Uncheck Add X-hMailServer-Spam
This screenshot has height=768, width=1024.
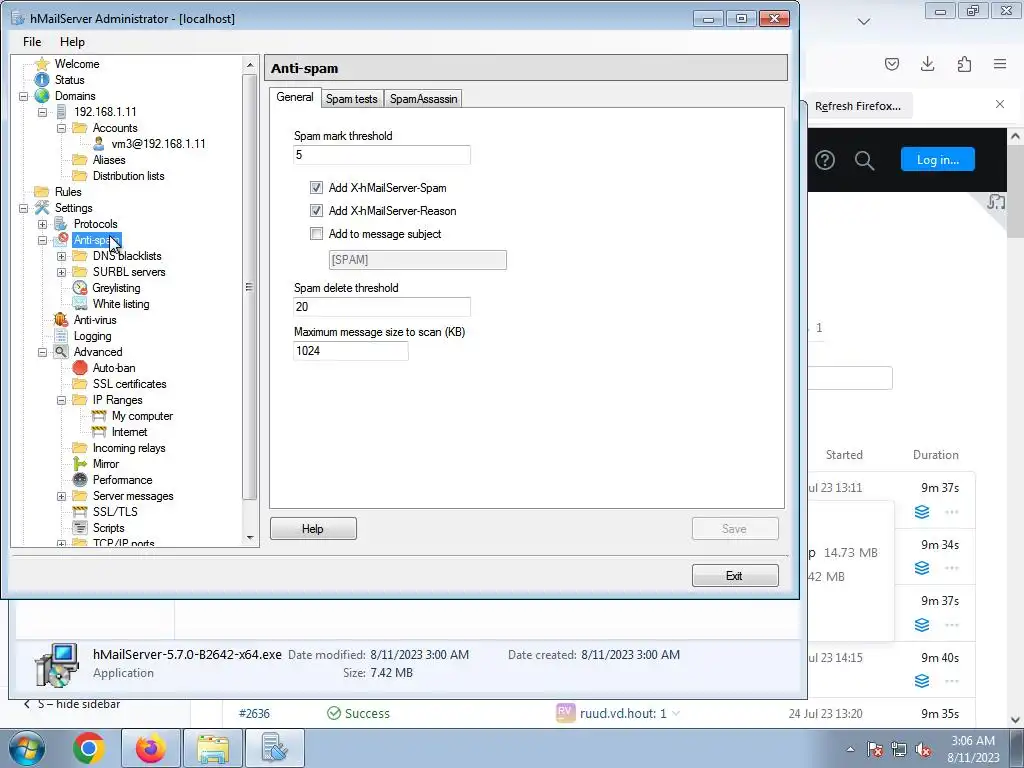(x=317, y=188)
